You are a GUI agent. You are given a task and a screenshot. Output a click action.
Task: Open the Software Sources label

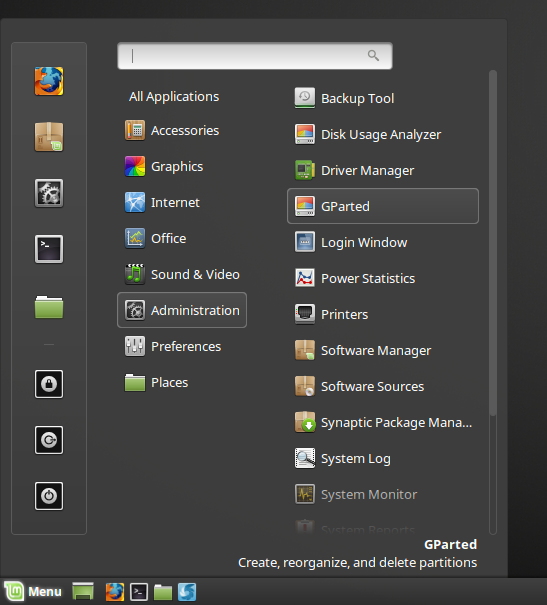372,386
